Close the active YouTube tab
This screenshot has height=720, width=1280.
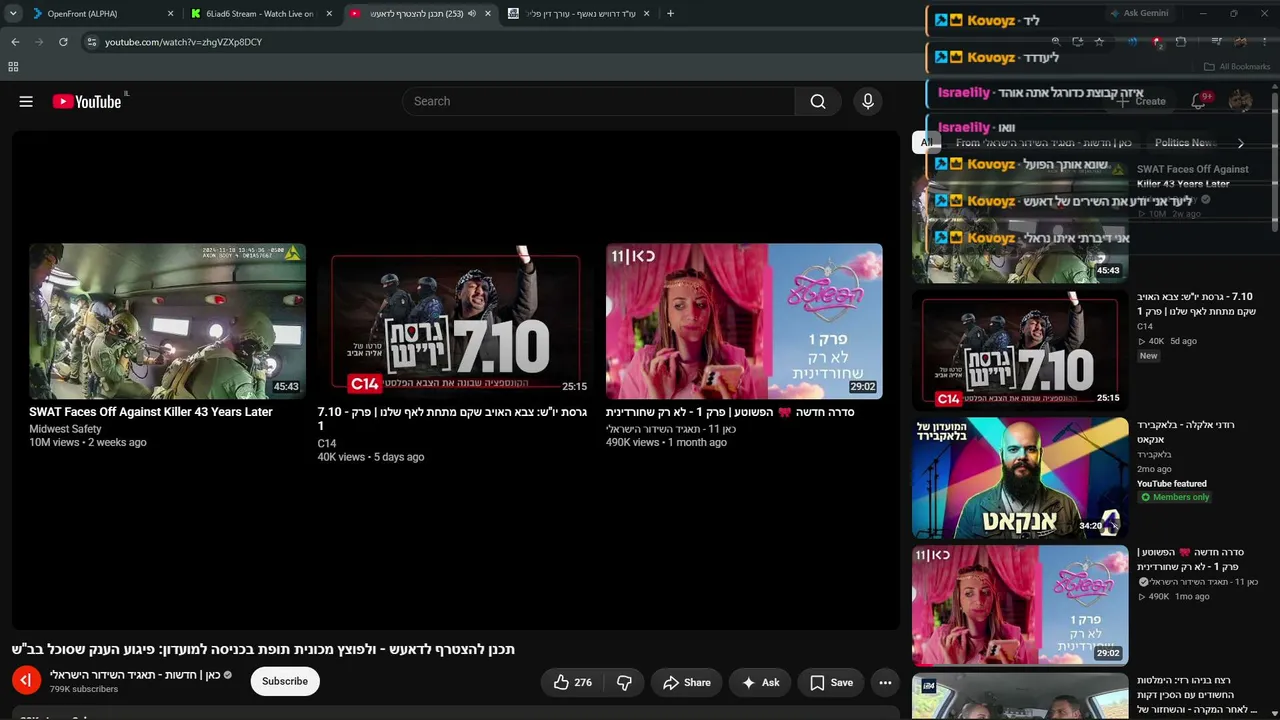(x=487, y=14)
